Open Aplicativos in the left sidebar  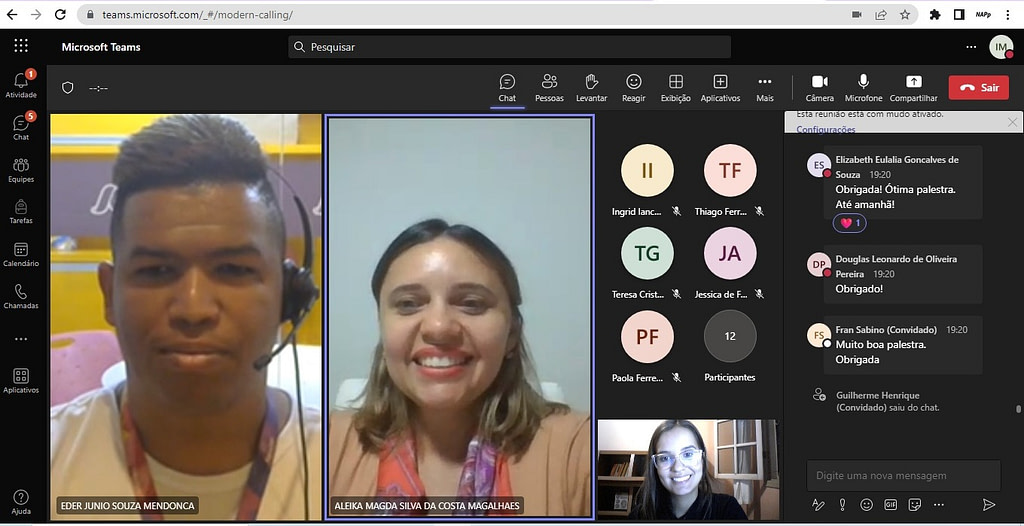pyautogui.click(x=21, y=380)
